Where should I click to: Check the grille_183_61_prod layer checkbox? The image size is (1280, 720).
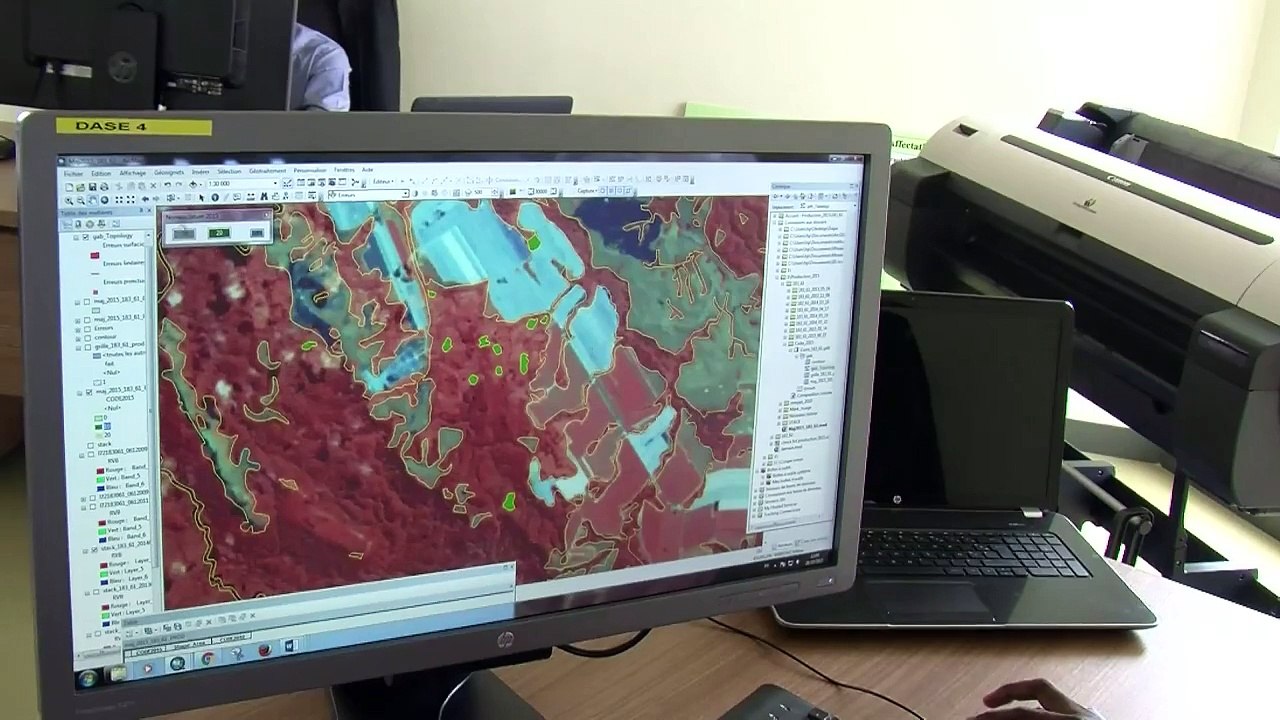pos(88,348)
